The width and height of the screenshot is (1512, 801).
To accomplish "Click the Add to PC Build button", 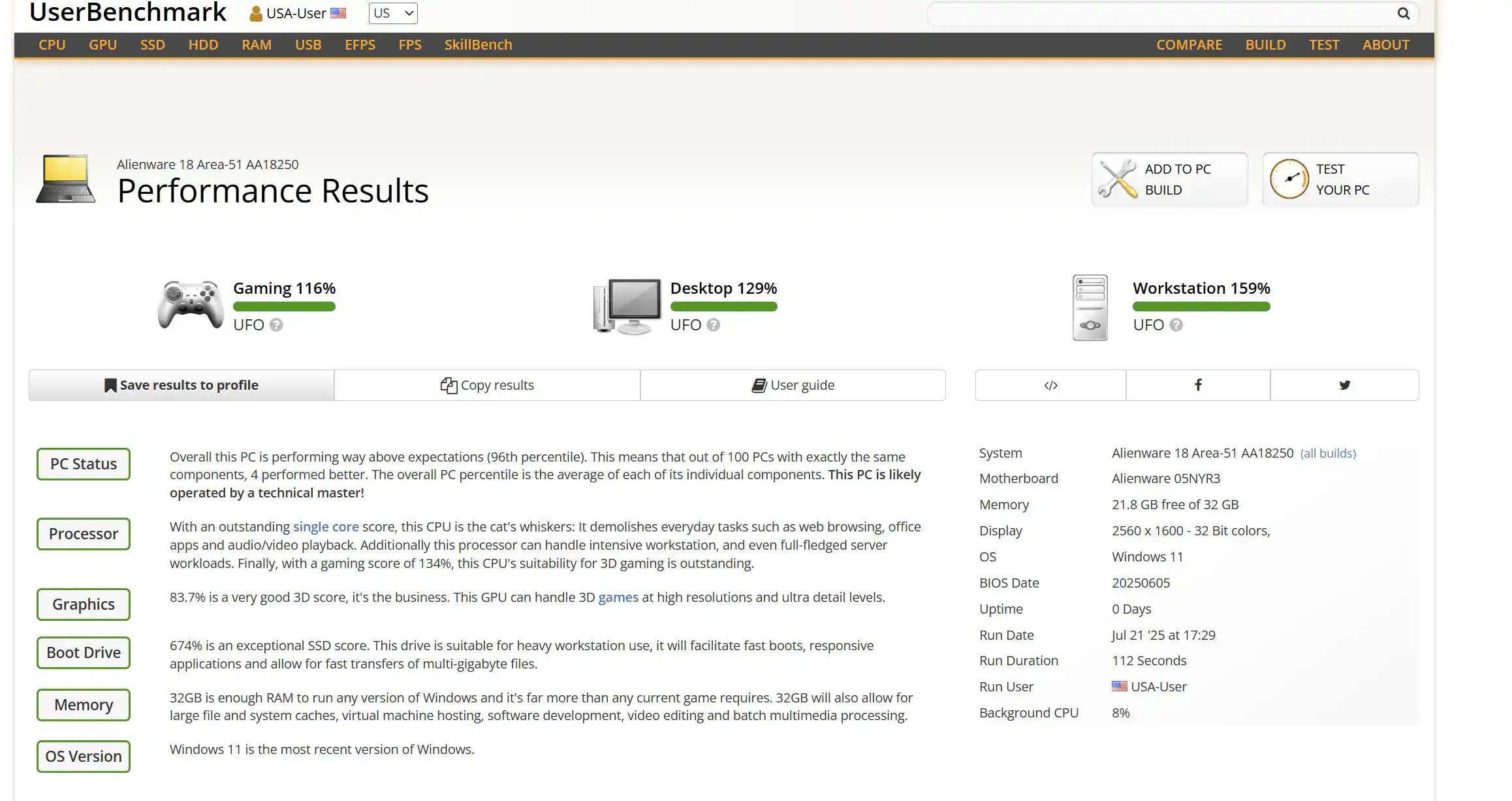I will pyautogui.click(x=1169, y=180).
